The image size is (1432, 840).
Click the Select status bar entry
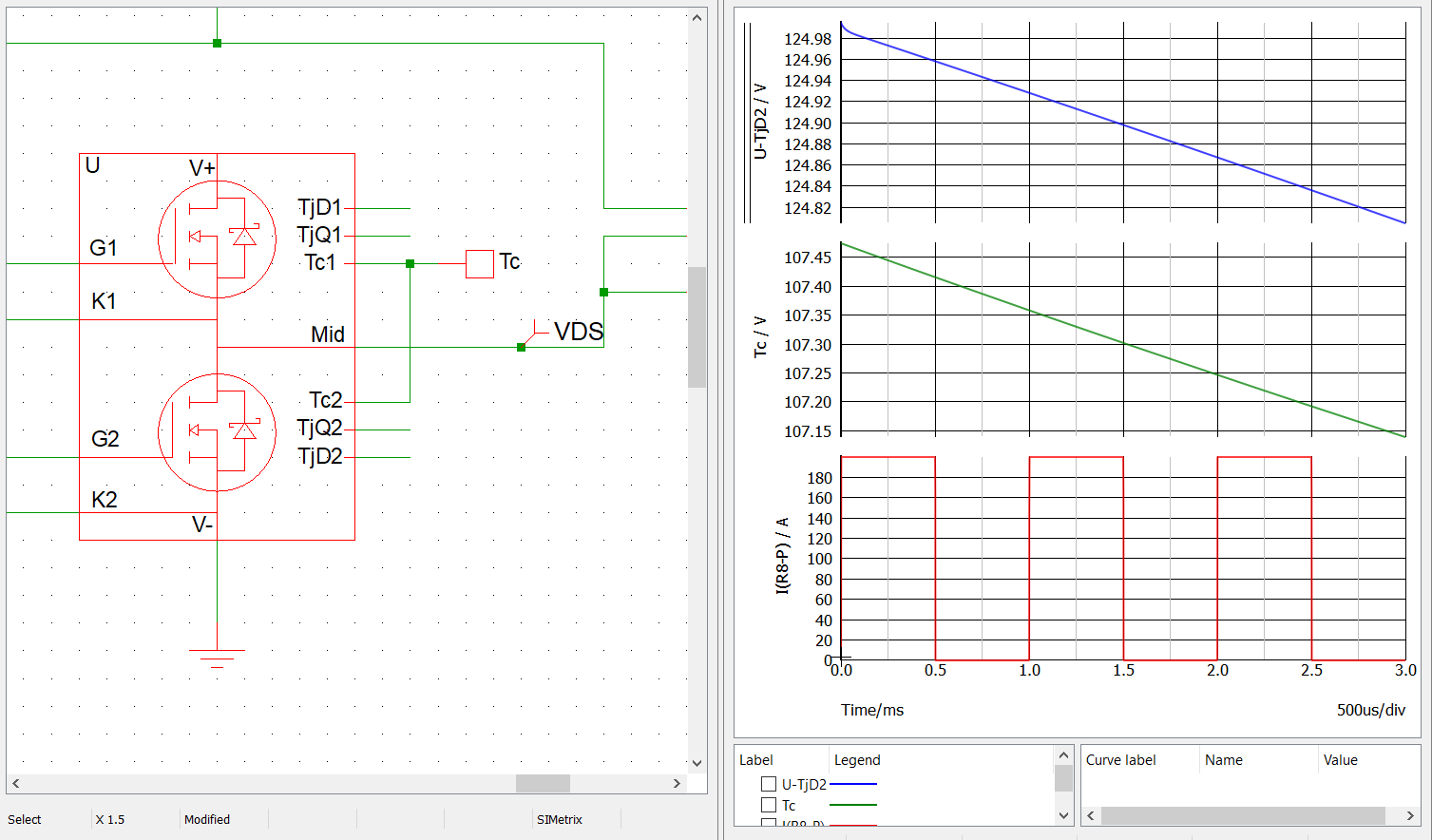[x=25, y=819]
